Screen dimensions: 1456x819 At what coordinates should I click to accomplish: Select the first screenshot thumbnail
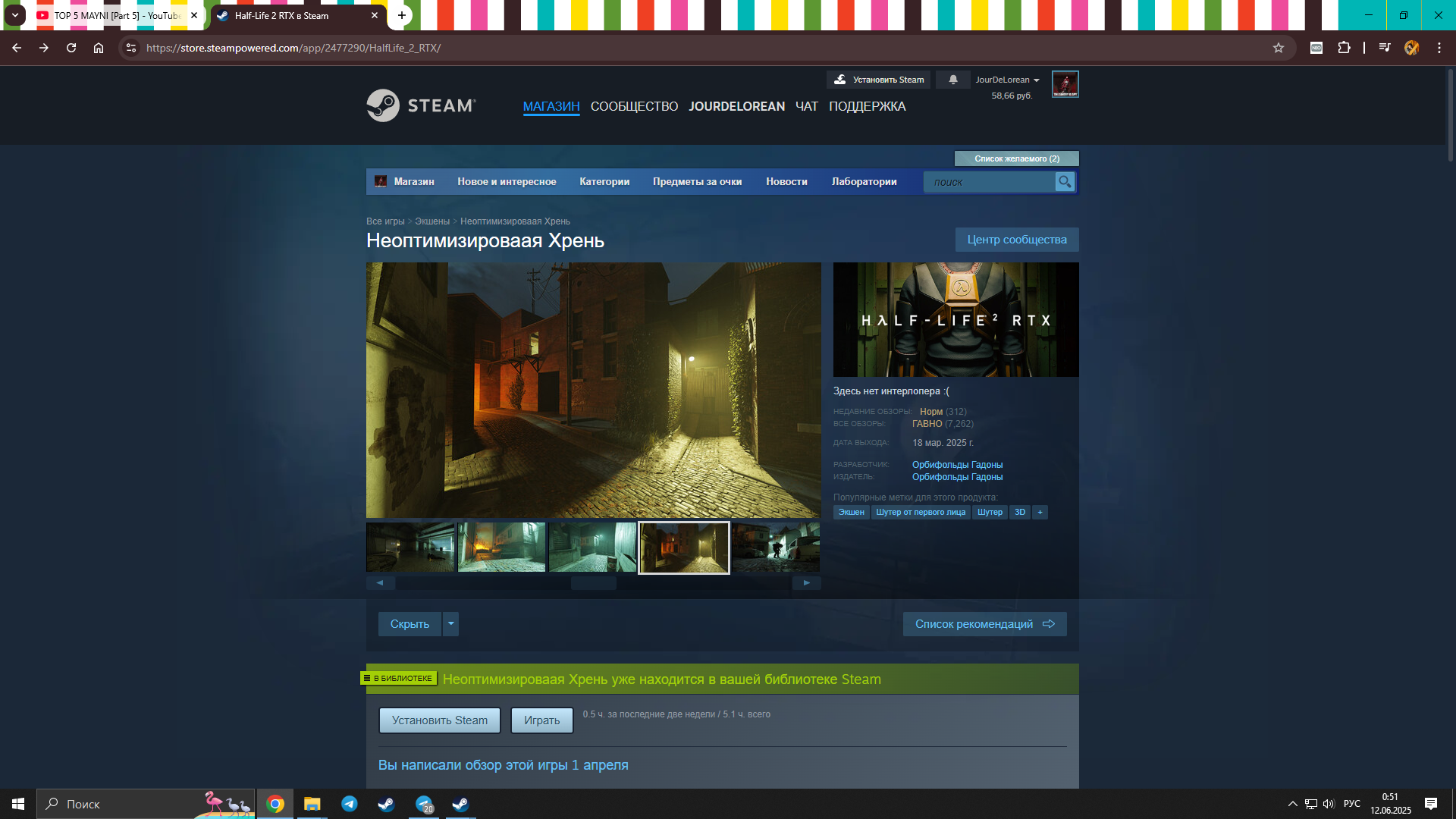point(410,547)
